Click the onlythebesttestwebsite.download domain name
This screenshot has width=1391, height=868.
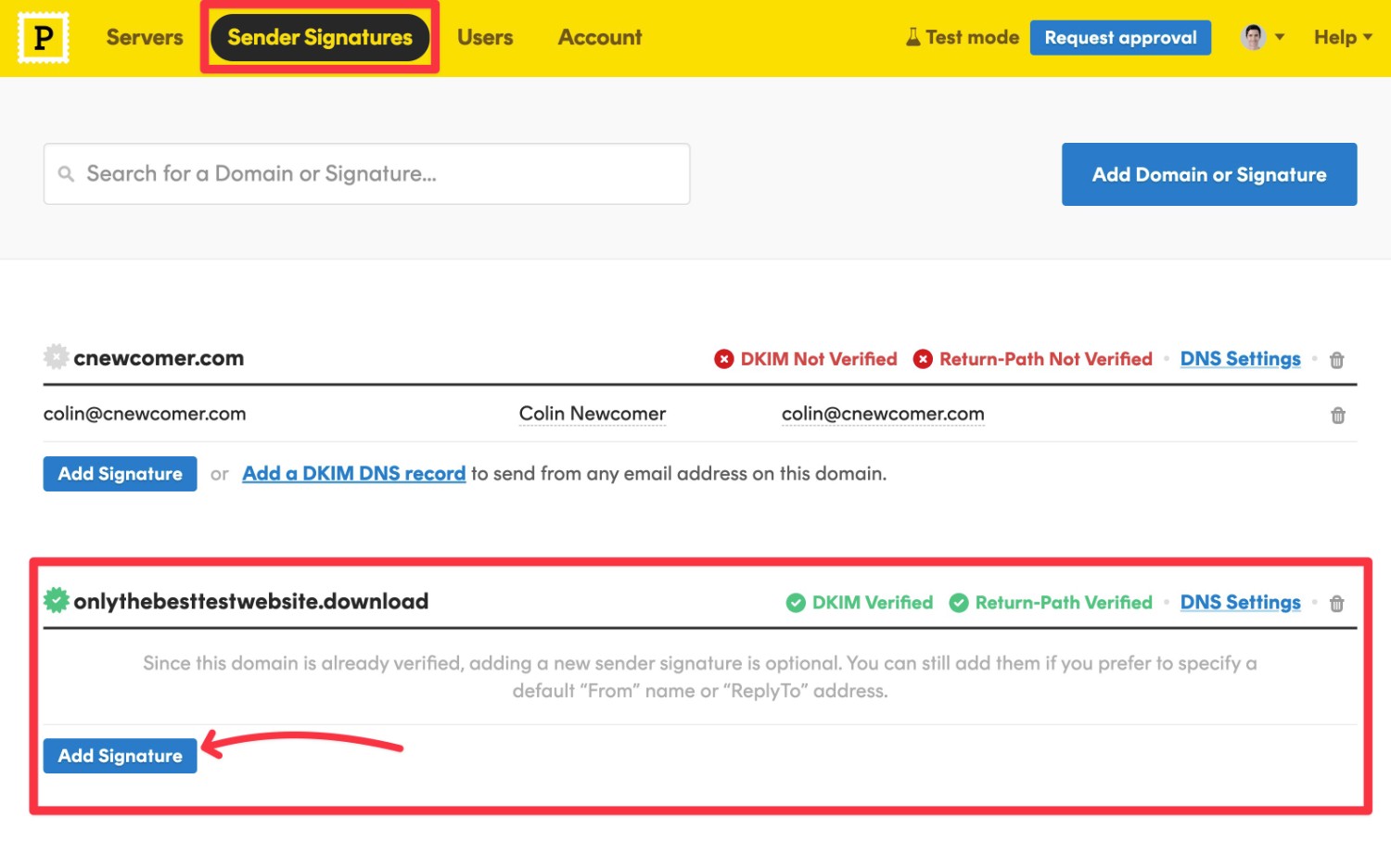click(x=251, y=601)
